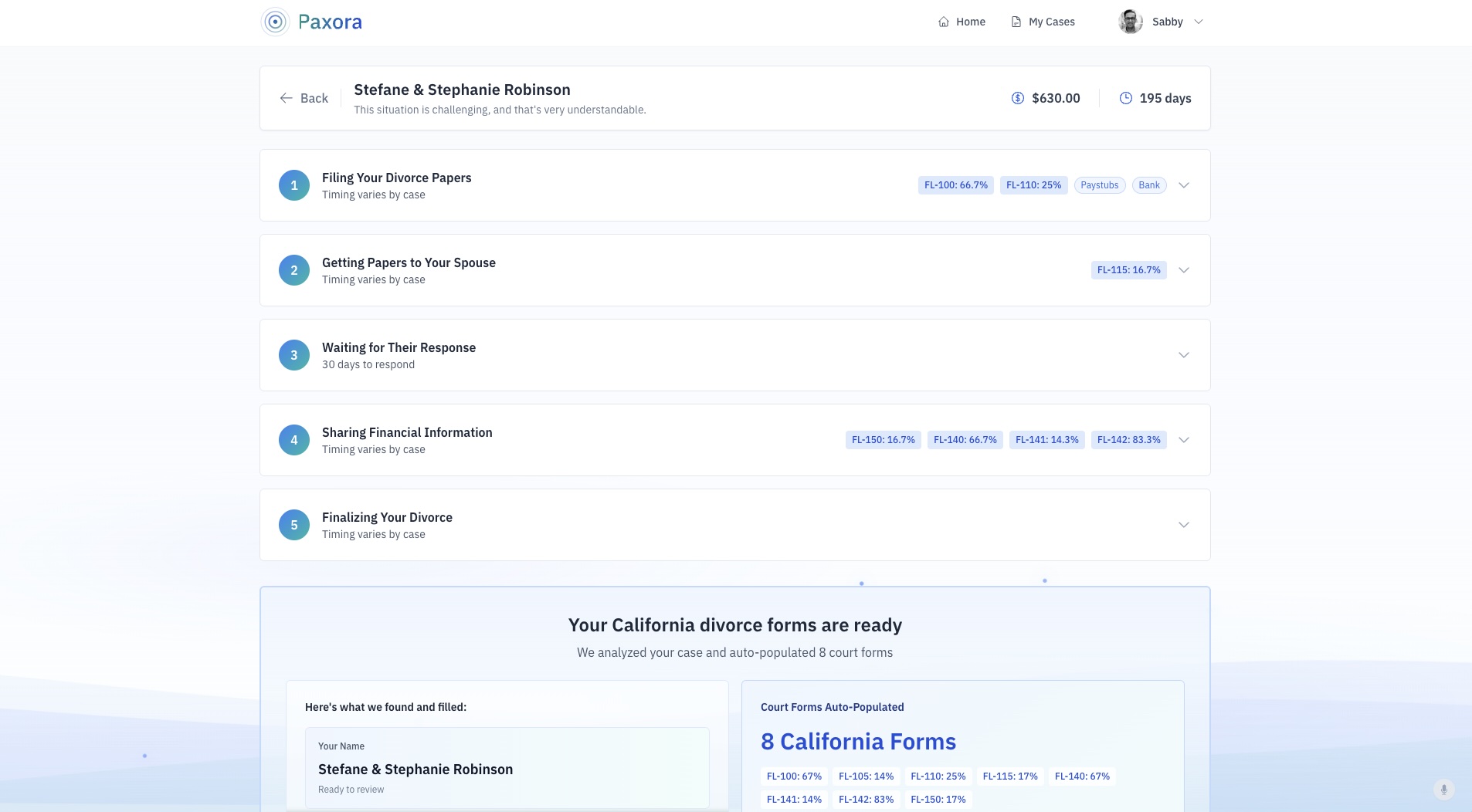Click the Paxora logo icon
This screenshot has width=1472, height=812.
pyautogui.click(x=275, y=22)
